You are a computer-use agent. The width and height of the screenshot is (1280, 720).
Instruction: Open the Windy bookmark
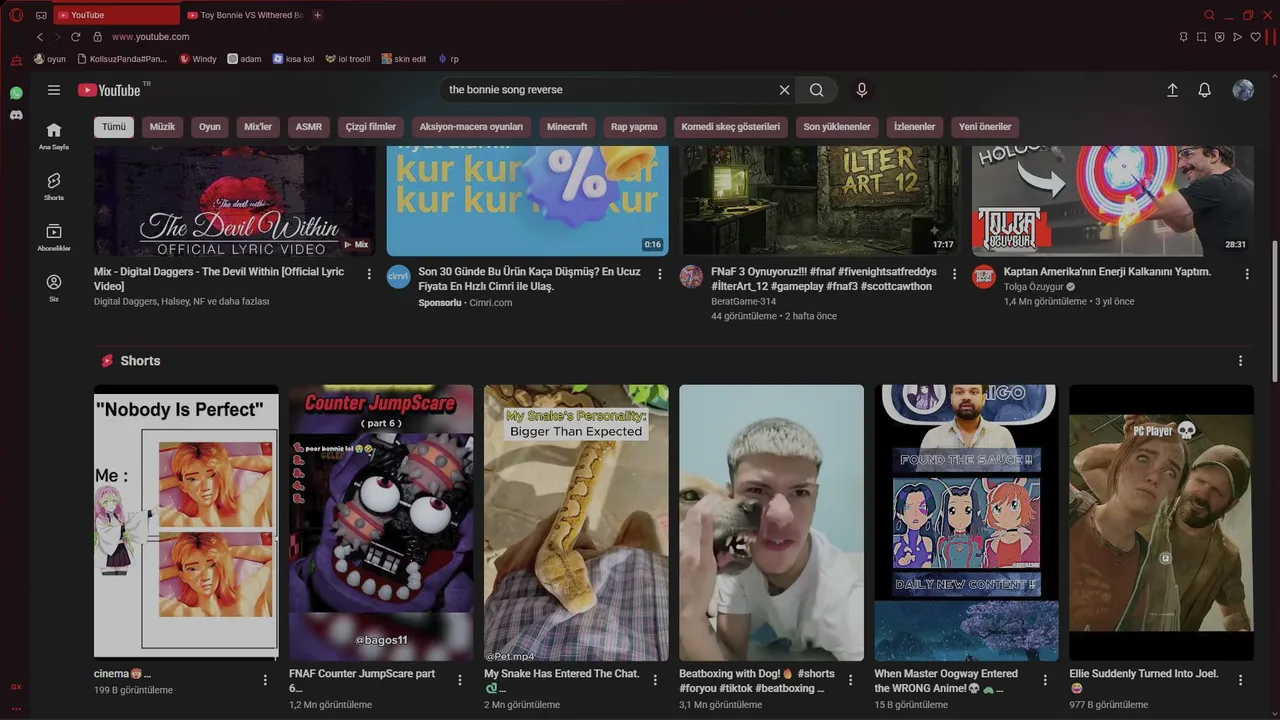point(198,59)
